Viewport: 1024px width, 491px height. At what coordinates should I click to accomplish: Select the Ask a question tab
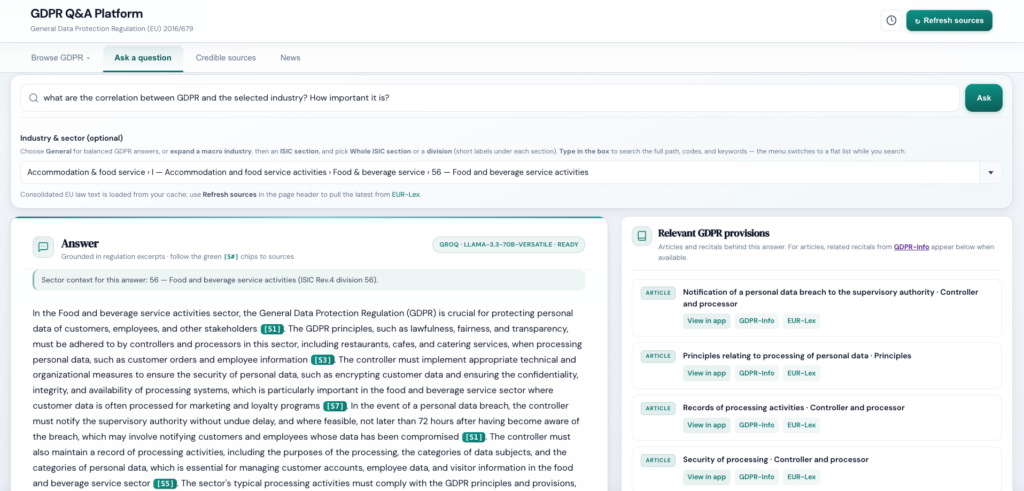[x=142, y=58]
